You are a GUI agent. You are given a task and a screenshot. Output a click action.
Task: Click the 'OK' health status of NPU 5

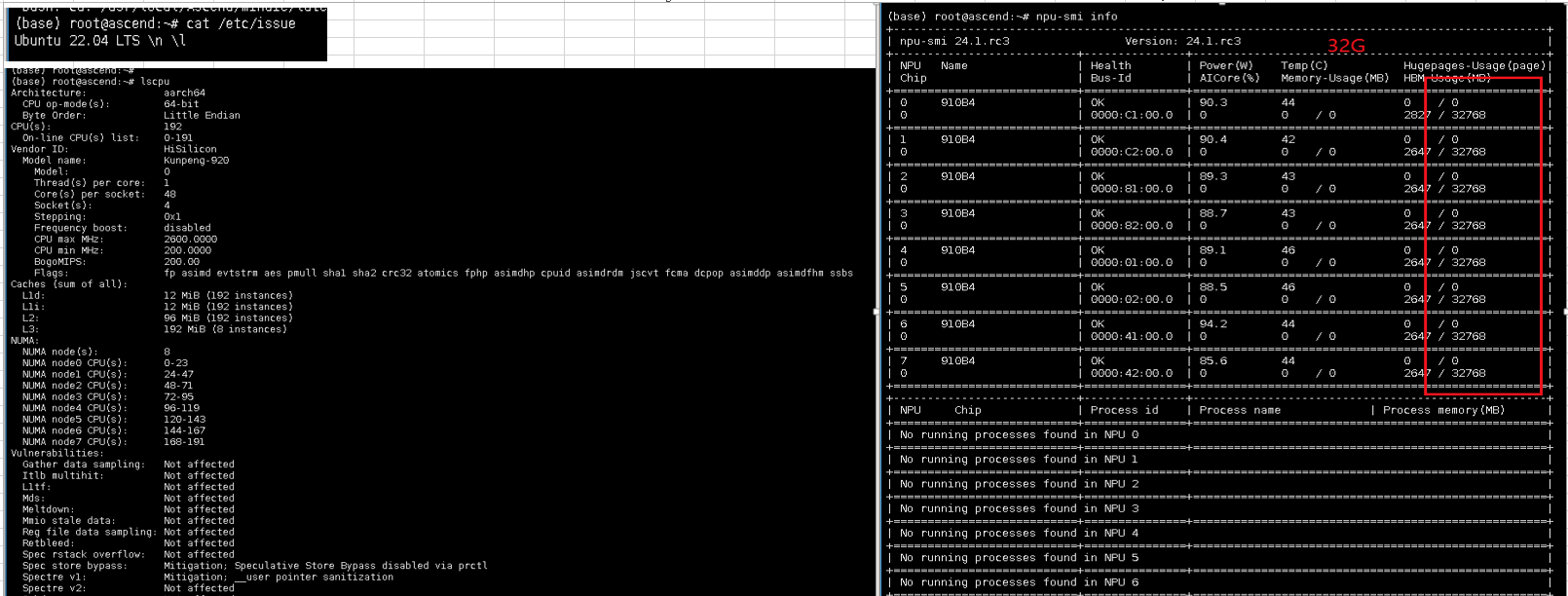pyautogui.click(x=1098, y=287)
